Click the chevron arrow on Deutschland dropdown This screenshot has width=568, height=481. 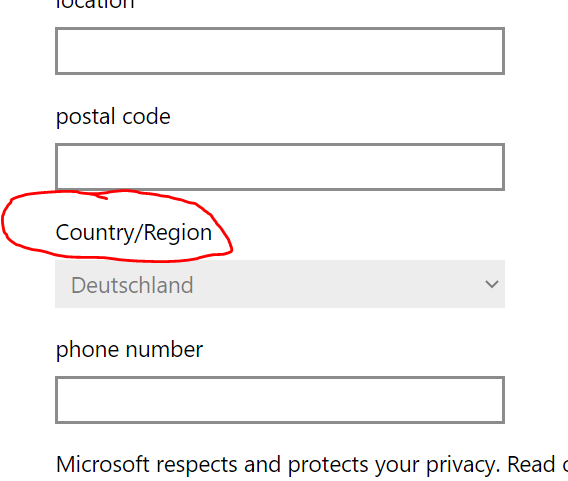tap(492, 284)
